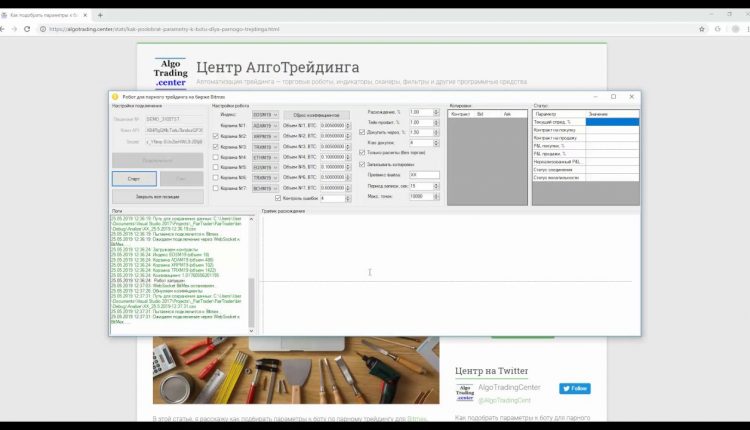Click the Закрыть все позиции button
This screenshot has height=430, width=750.
pos(157,197)
